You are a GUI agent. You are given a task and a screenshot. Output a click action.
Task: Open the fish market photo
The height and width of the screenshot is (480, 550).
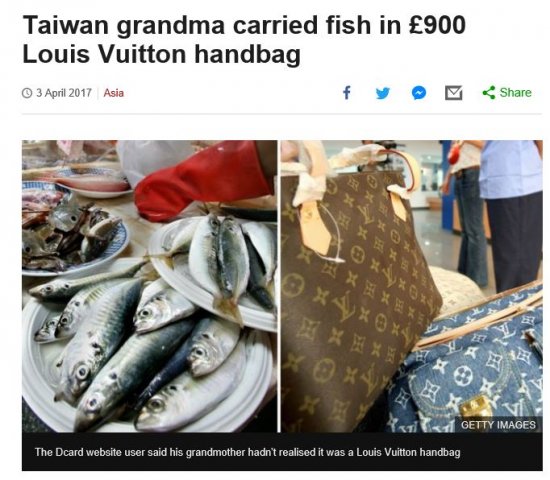(149, 286)
